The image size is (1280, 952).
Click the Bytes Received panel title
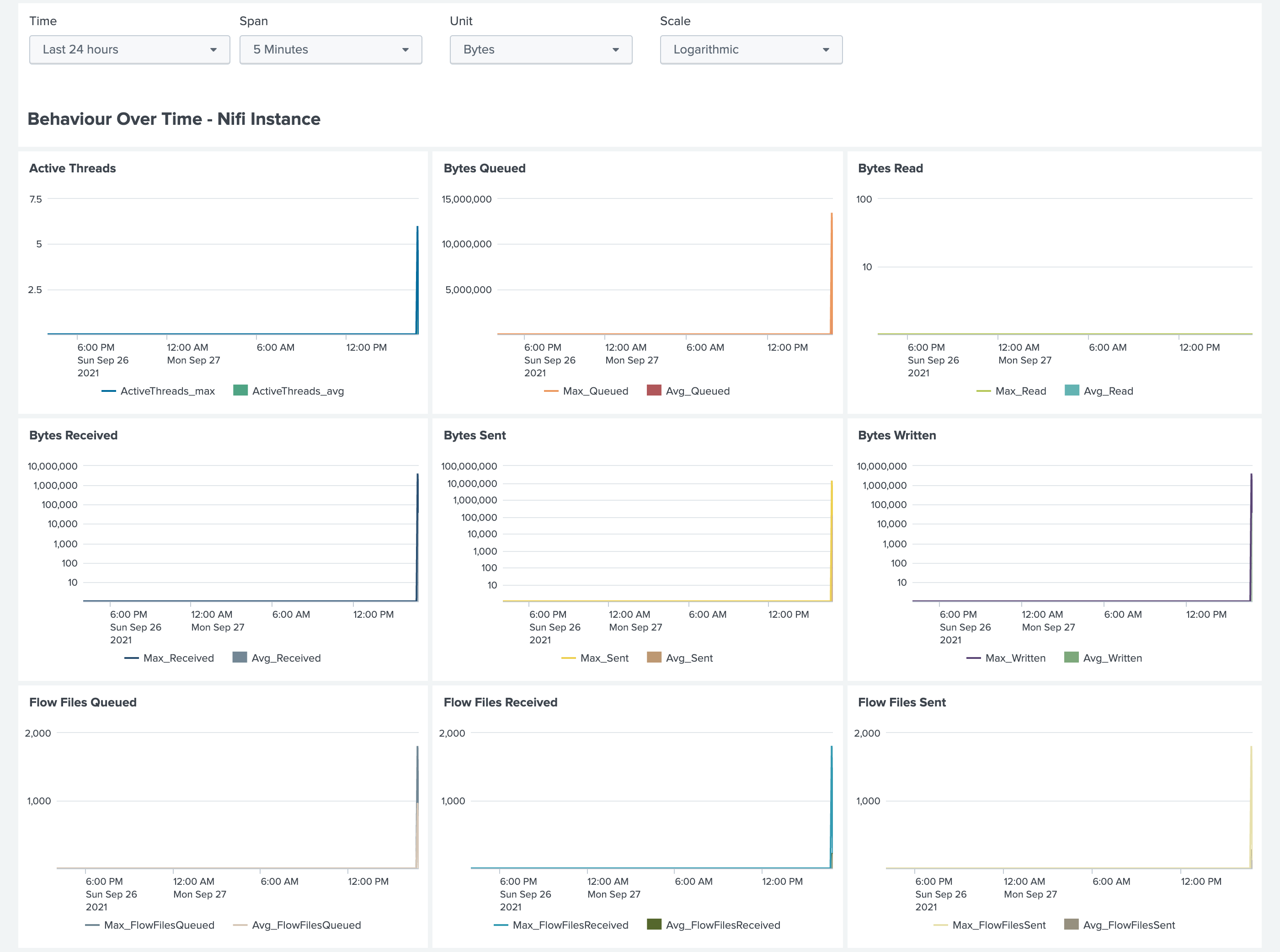(x=73, y=435)
